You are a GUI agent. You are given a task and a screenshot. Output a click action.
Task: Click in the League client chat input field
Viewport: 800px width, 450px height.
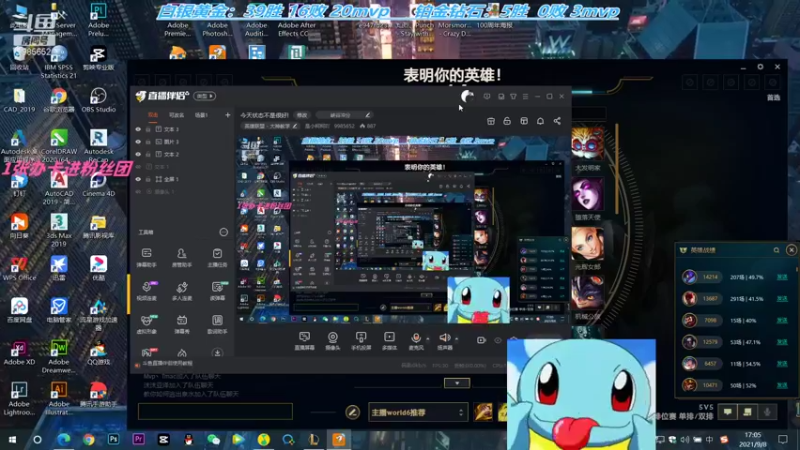pyautogui.click(x=215, y=411)
